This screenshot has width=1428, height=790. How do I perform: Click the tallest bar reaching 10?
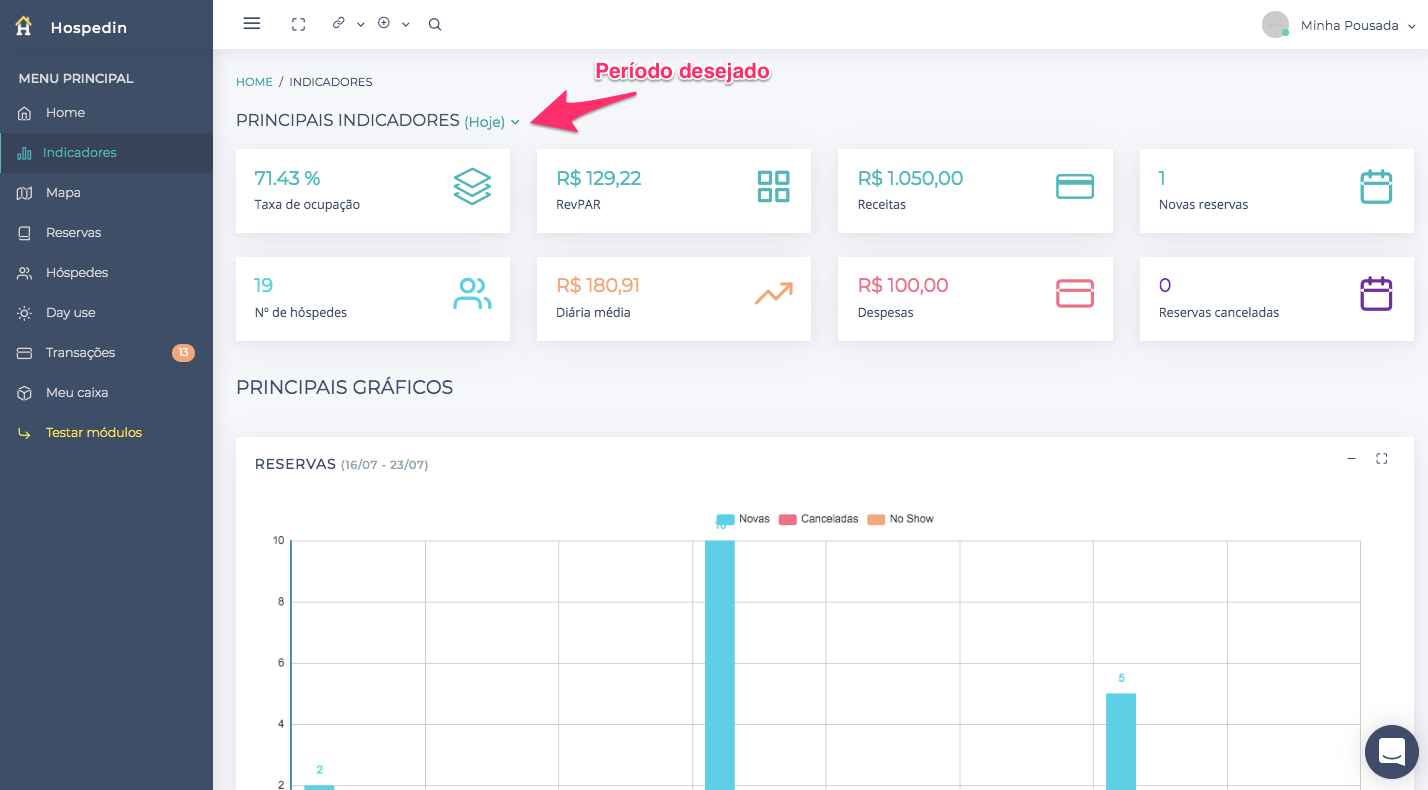coord(720,665)
